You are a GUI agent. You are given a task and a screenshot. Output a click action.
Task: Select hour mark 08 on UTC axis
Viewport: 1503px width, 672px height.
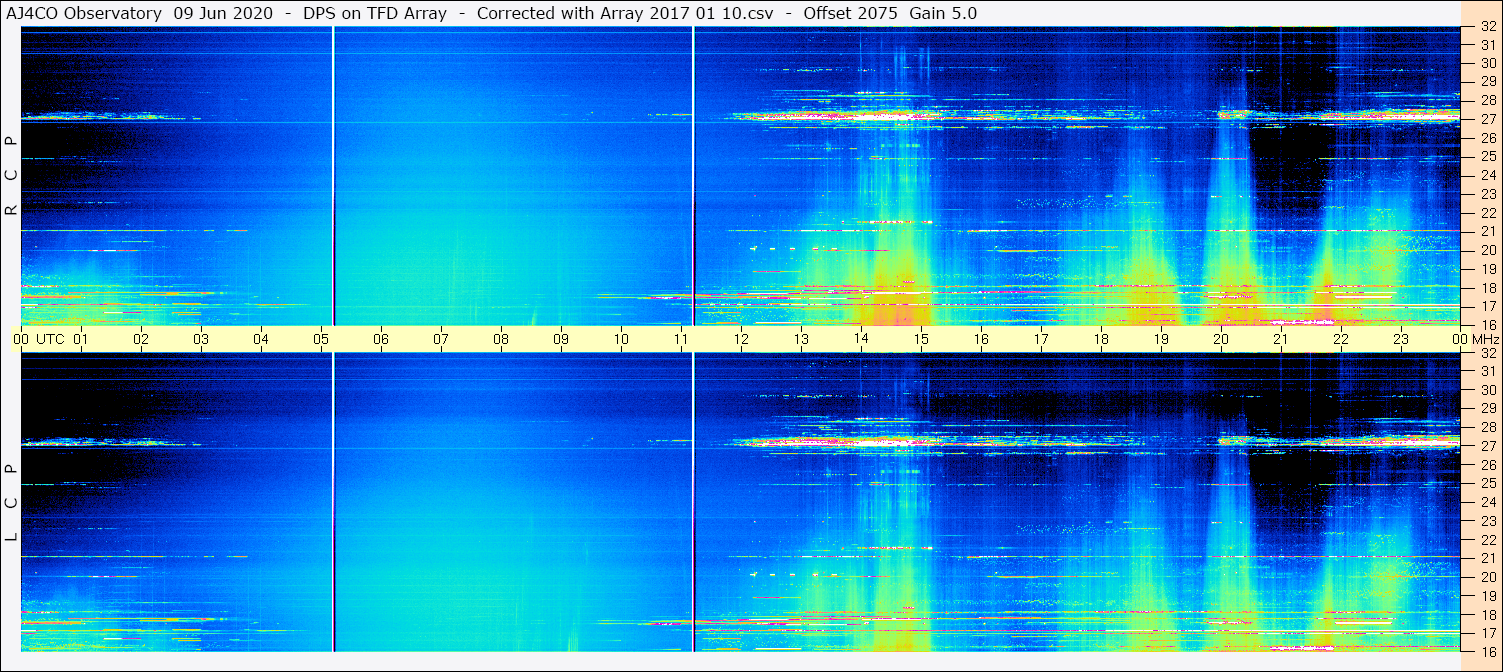(x=501, y=340)
